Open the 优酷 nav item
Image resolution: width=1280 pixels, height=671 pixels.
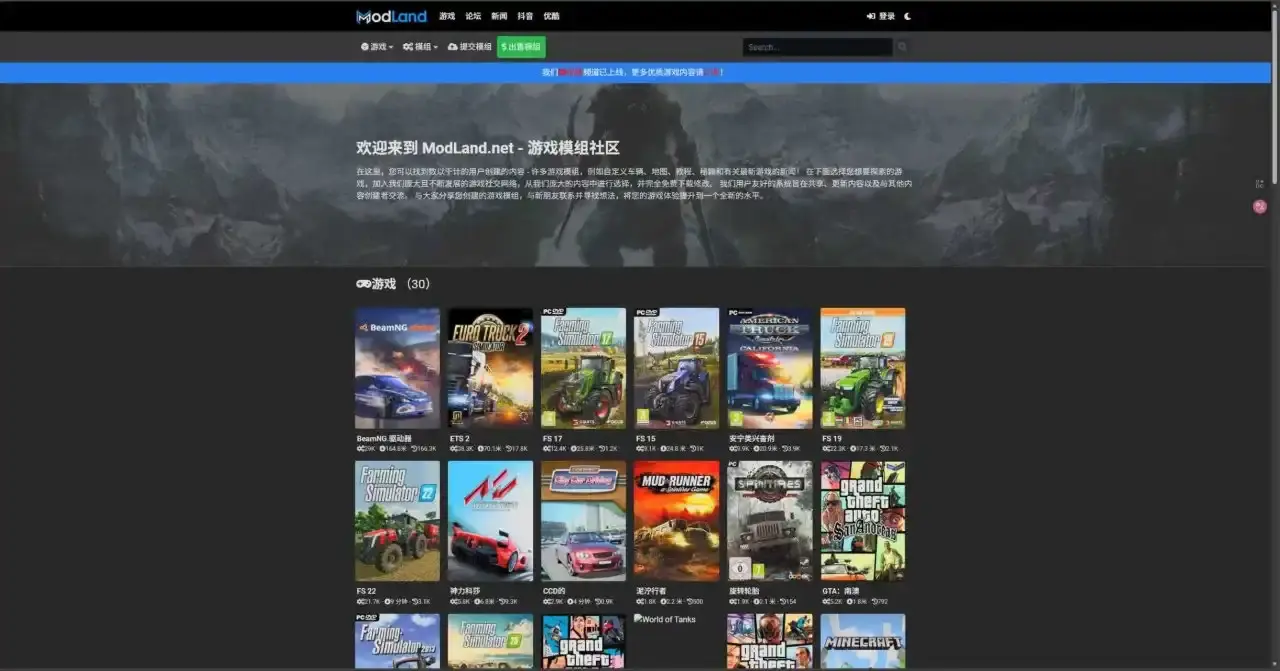tap(551, 16)
